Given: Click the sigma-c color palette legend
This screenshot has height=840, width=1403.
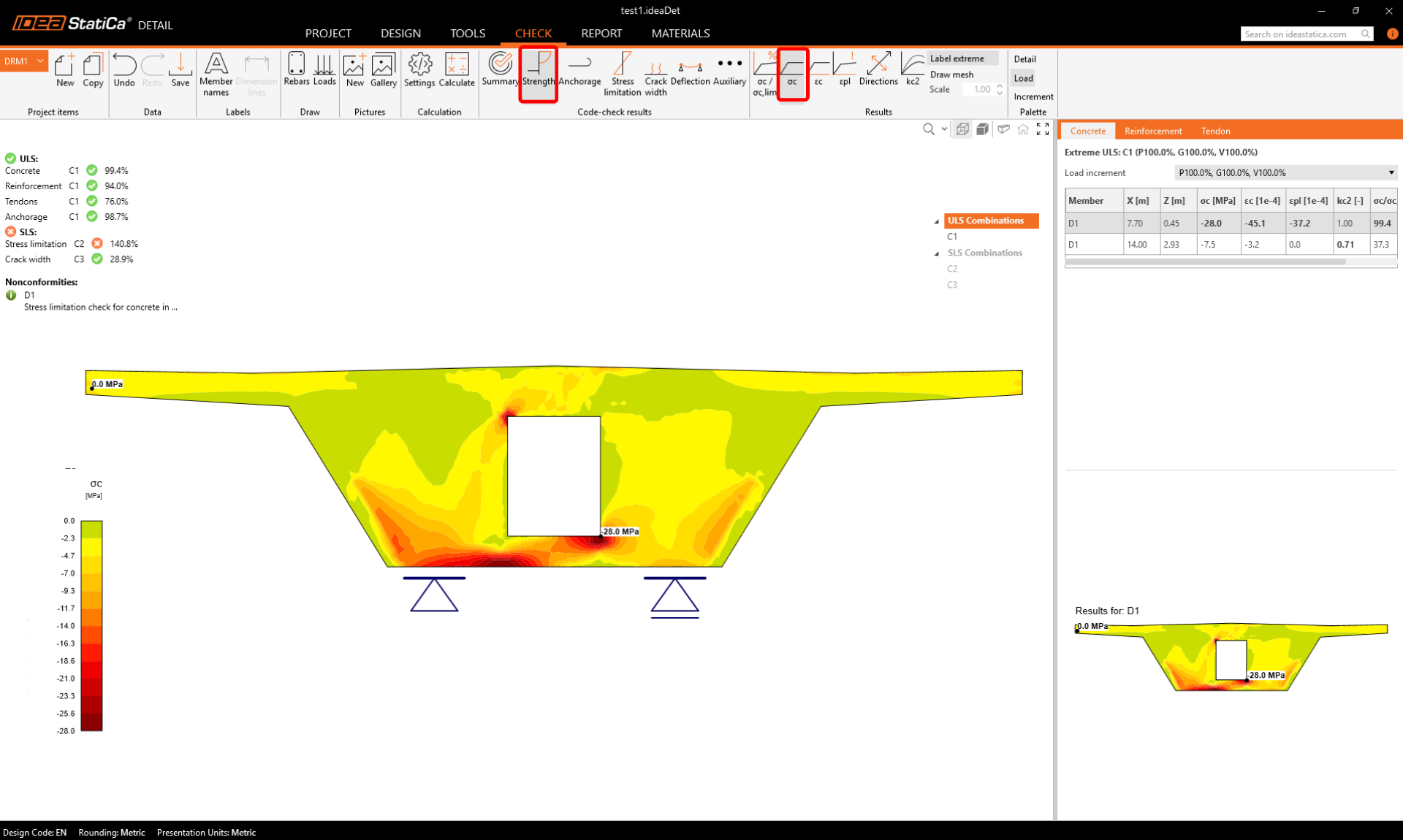Looking at the screenshot, I should [91, 625].
